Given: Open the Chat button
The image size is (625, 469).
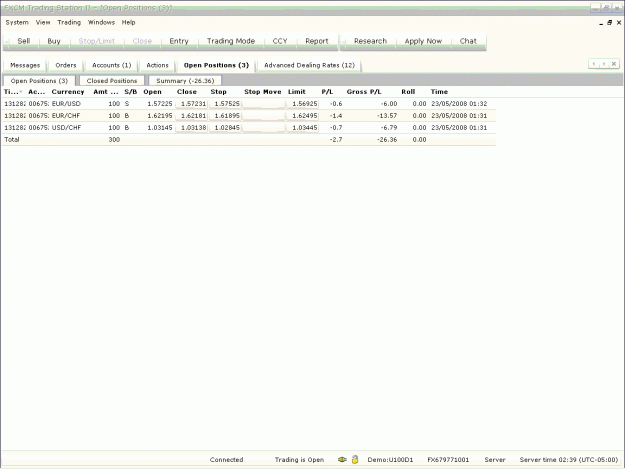Looking at the screenshot, I should (x=468, y=41).
